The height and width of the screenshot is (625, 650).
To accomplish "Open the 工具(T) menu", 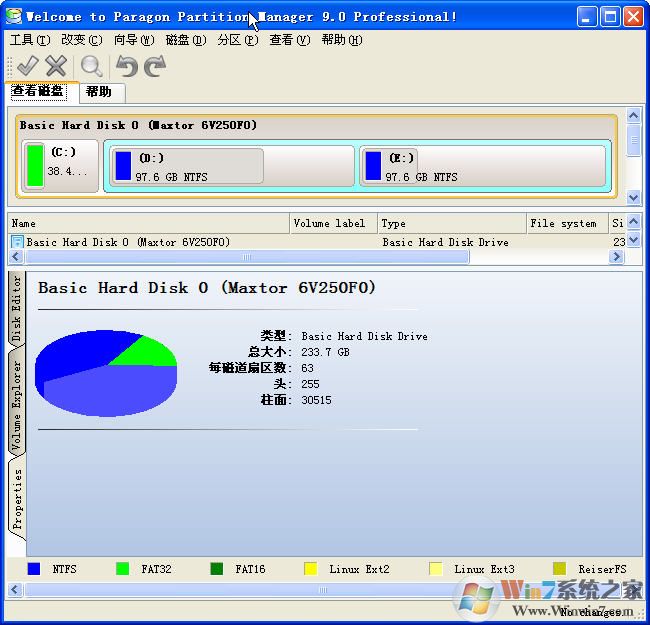I will pyautogui.click(x=29, y=40).
